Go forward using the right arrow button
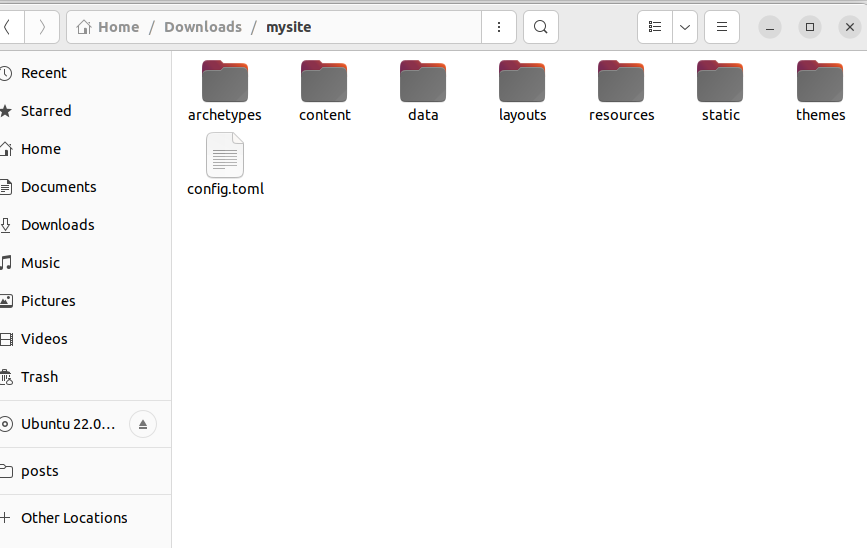The image size is (867, 548). pyautogui.click(x=42, y=27)
